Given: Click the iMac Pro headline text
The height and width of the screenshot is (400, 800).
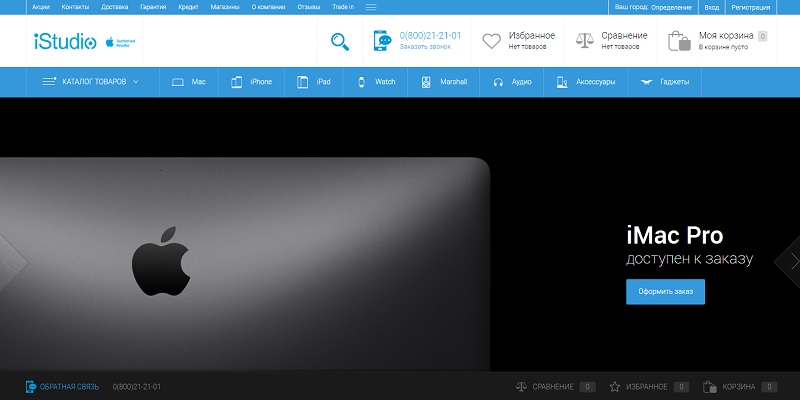Looking at the screenshot, I should point(674,236).
